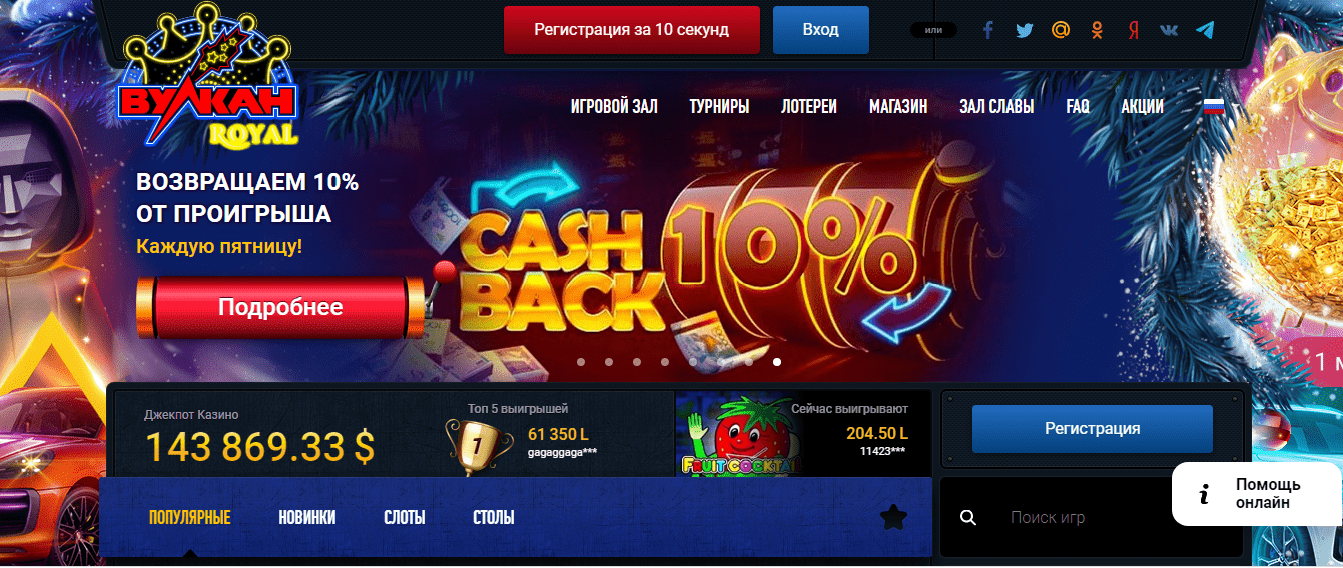Open the Russian flag language selector
Image resolution: width=1343 pixels, height=568 pixels.
coord(1213,106)
